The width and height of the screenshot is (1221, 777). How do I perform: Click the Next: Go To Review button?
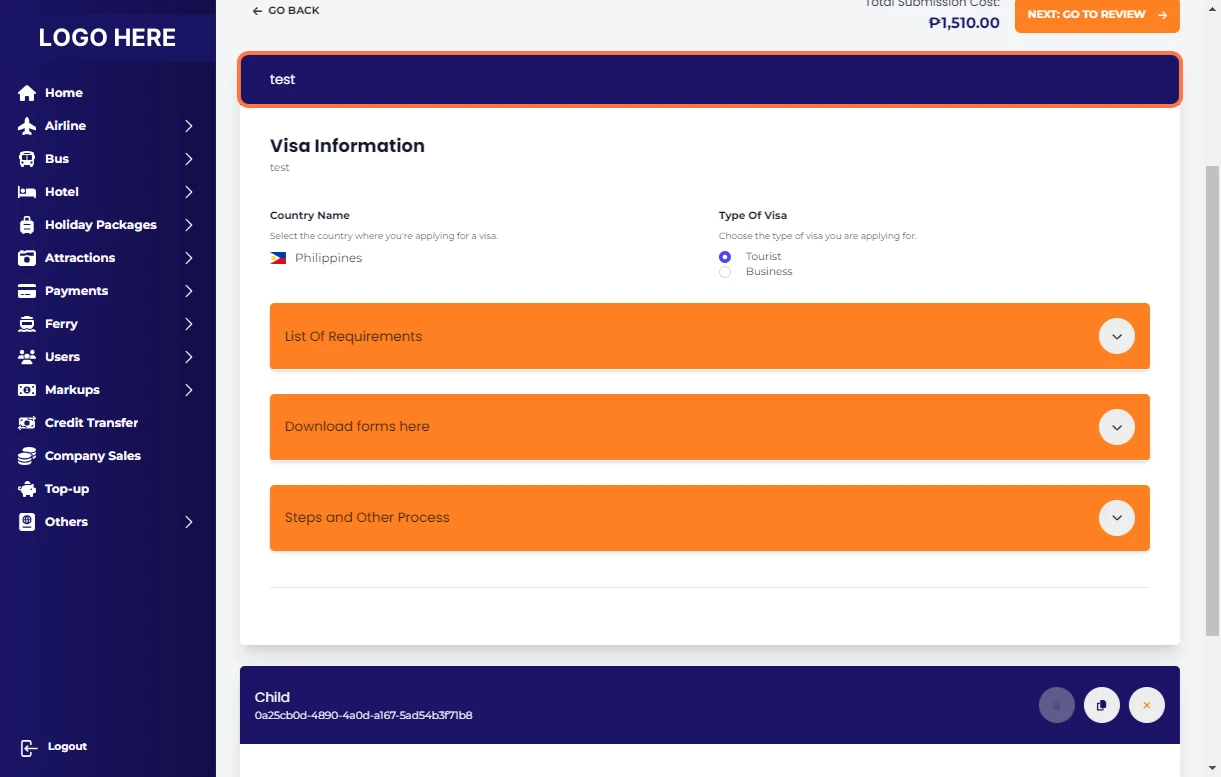pyautogui.click(x=1096, y=15)
